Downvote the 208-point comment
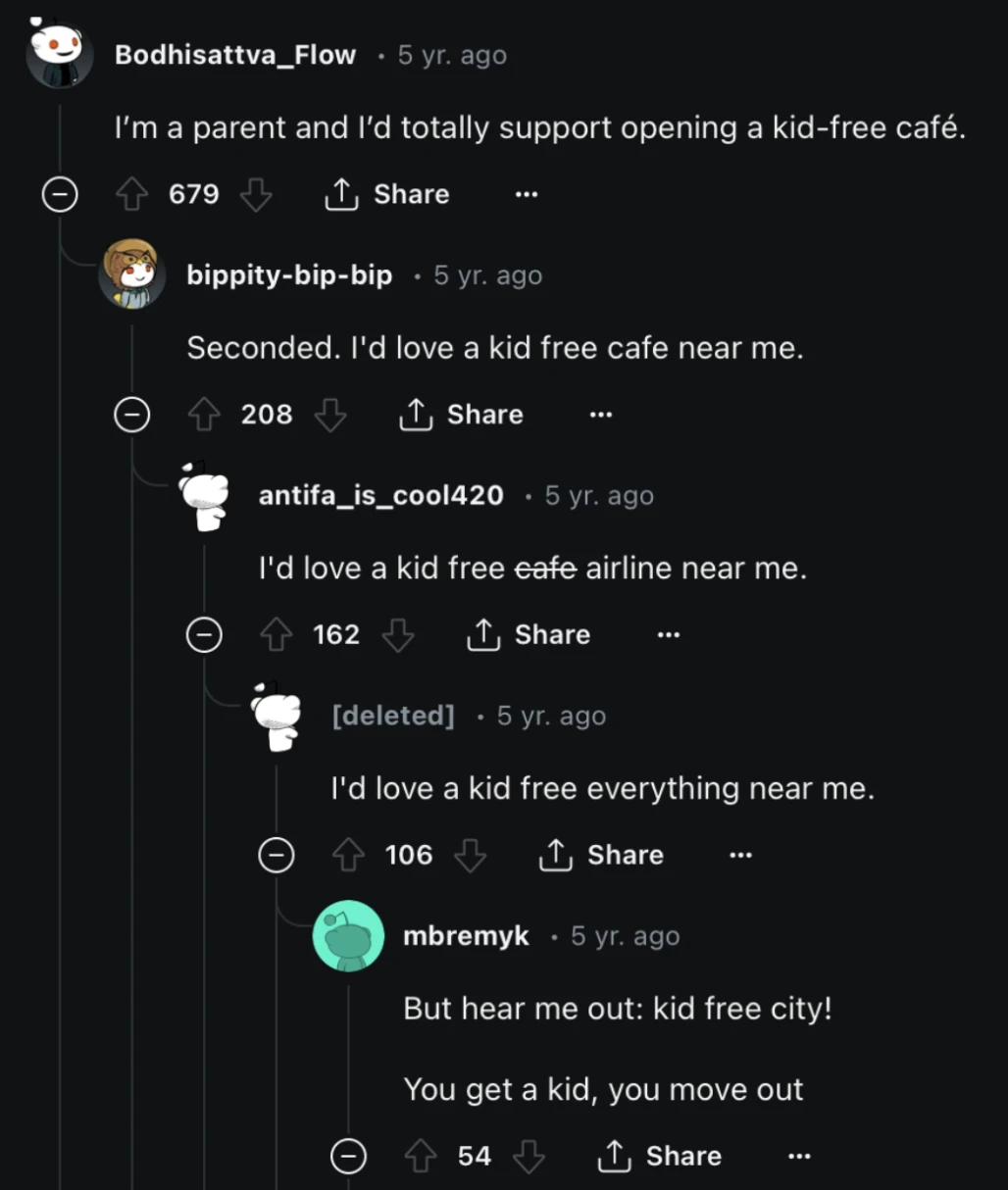Image resolution: width=1008 pixels, height=1190 pixels. pyautogui.click(x=330, y=415)
